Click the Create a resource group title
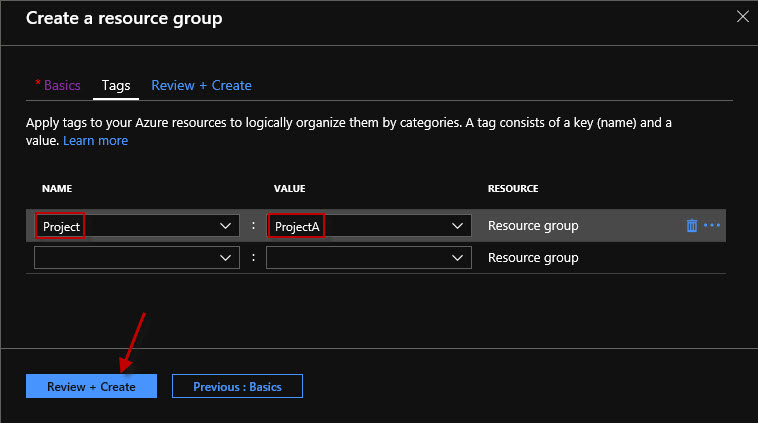 [x=124, y=18]
